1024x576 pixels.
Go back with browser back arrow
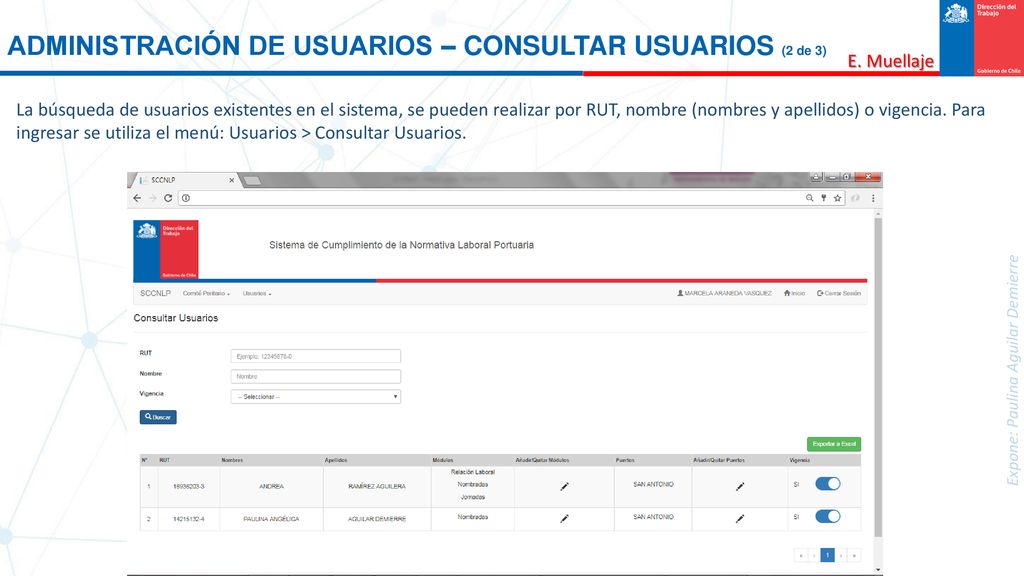click(x=137, y=198)
